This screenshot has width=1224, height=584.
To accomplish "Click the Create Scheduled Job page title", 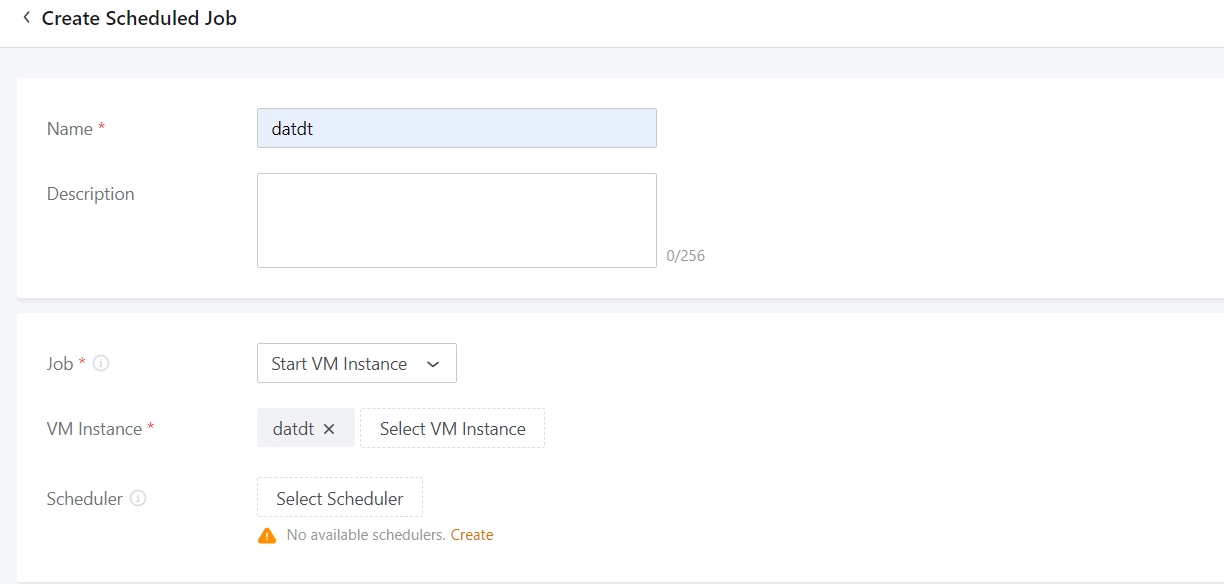I will tap(139, 18).
